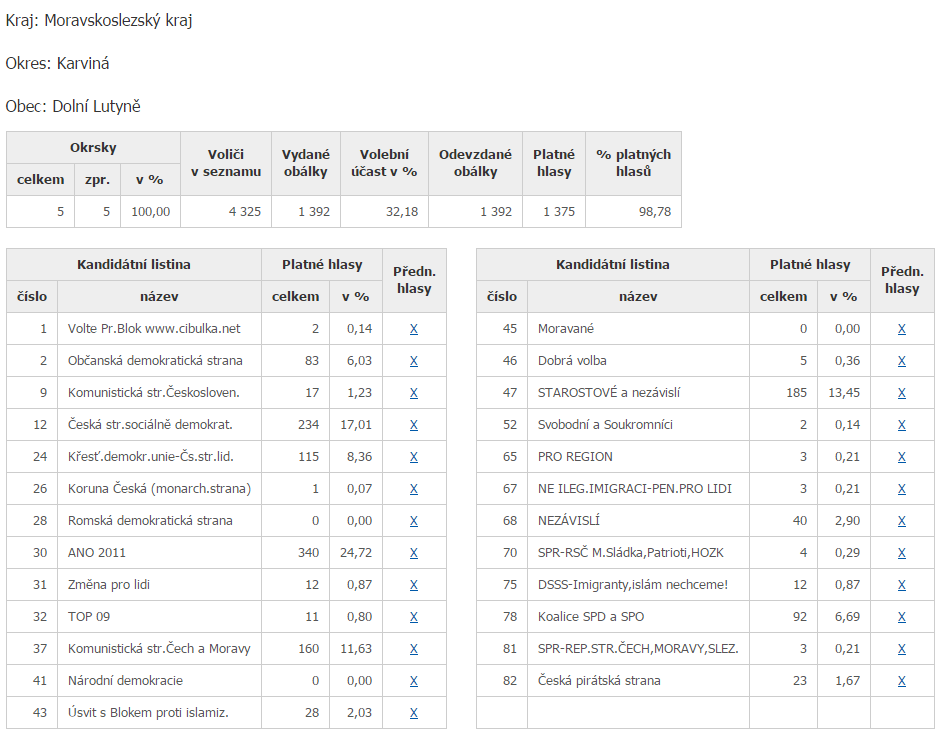Click X link for Česká str.sociálně demokrat.
This screenshot has width=940, height=734.
(413, 425)
